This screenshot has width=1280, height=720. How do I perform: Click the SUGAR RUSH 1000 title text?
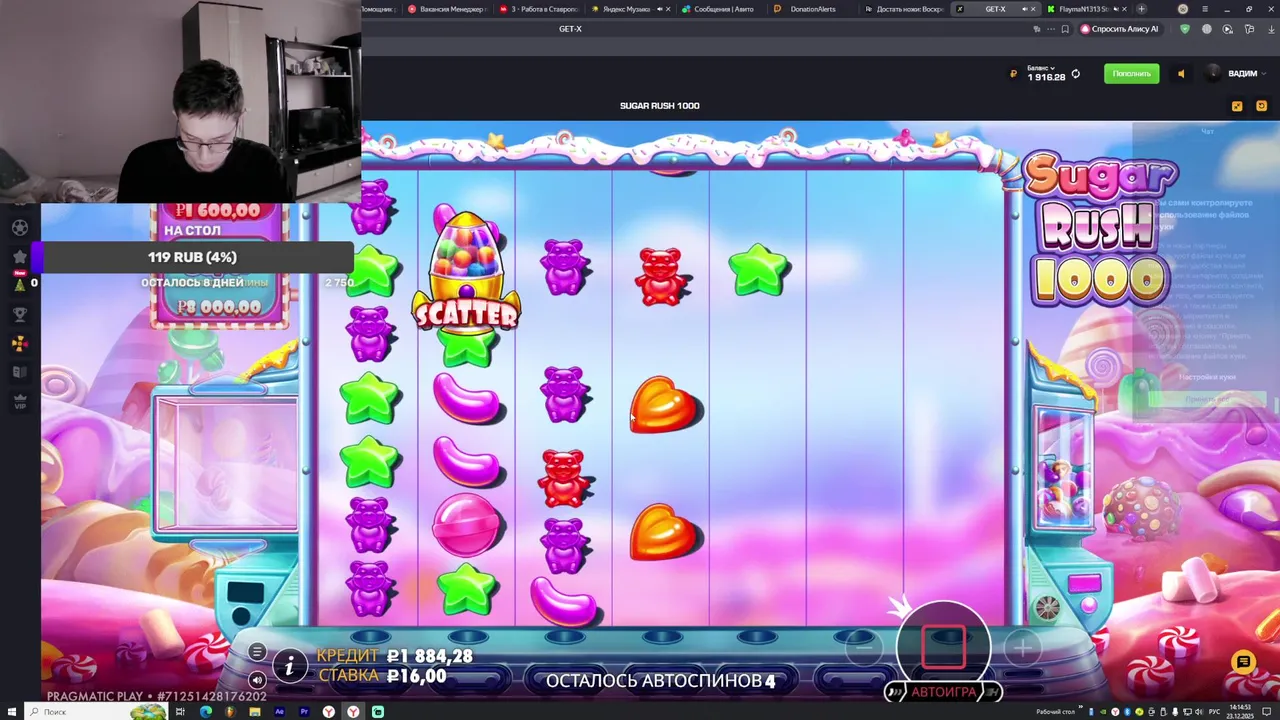point(660,106)
